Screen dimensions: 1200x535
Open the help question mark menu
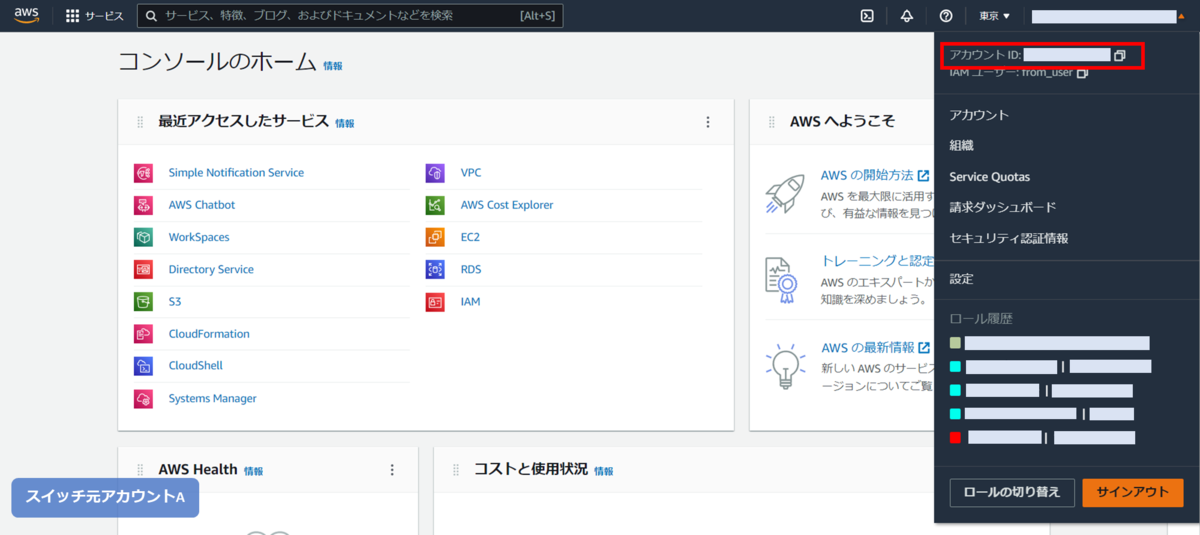(x=946, y=16)
